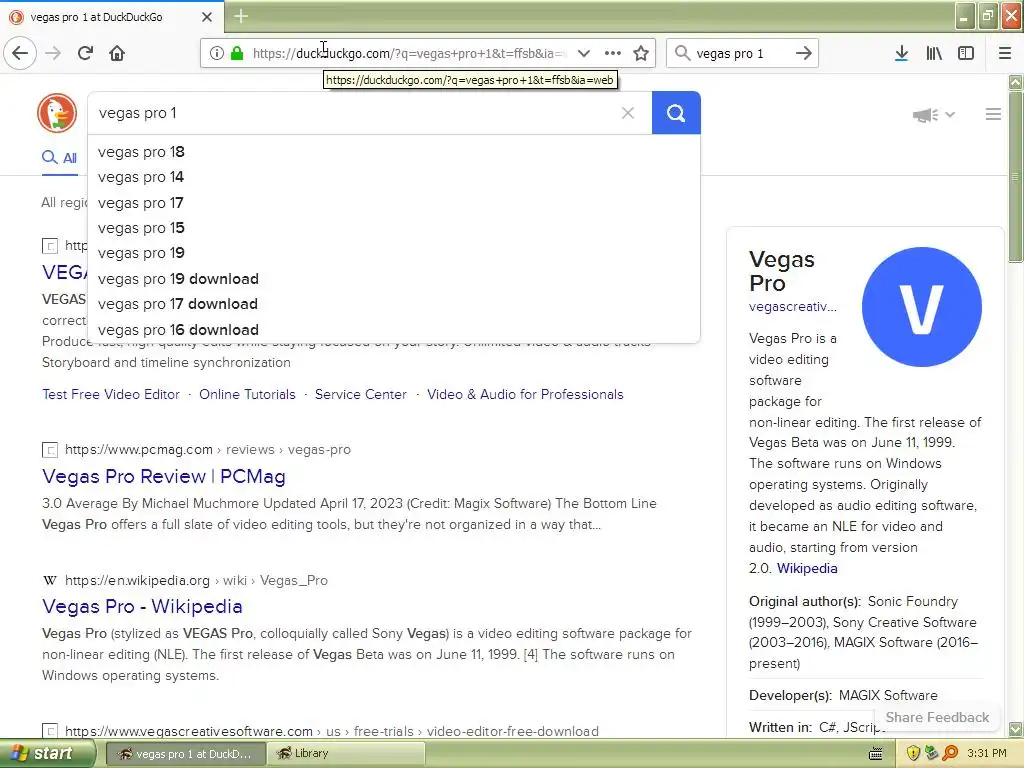
Task: Open the DuckDuckGo side menu icon
Action: pyautogui.click(x=993, y=114)
